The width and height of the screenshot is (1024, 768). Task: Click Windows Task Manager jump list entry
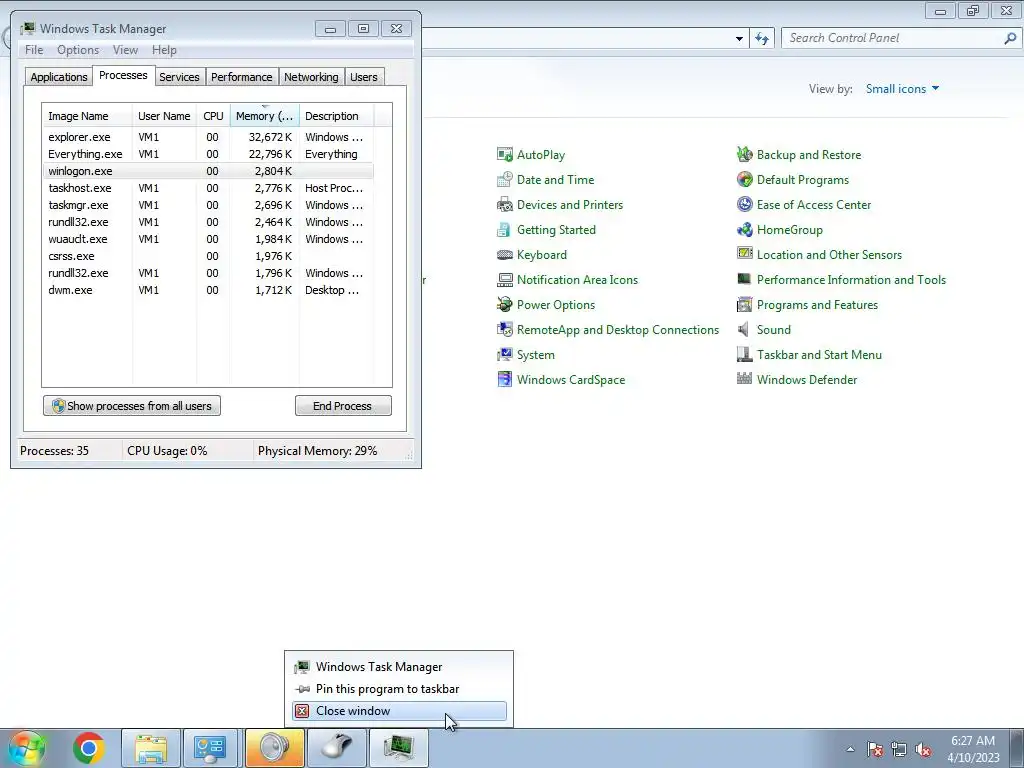click(399, 667)
